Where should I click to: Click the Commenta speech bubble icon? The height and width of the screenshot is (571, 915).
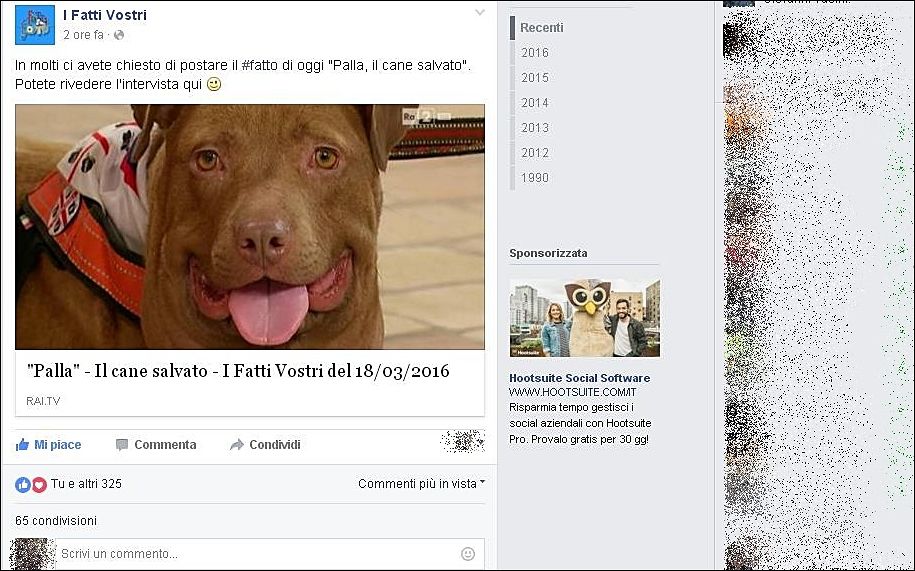click(x=122, y=445)
